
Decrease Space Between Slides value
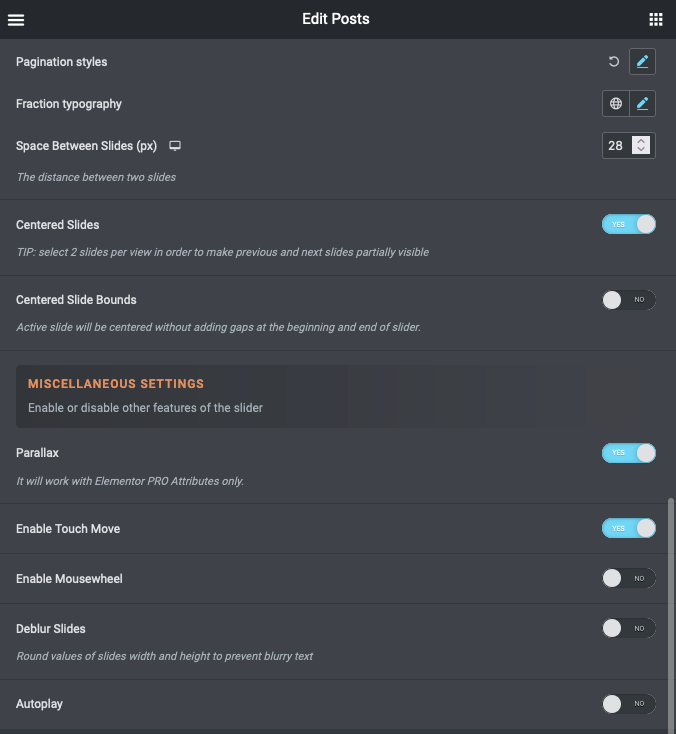[x=642, y=151]
